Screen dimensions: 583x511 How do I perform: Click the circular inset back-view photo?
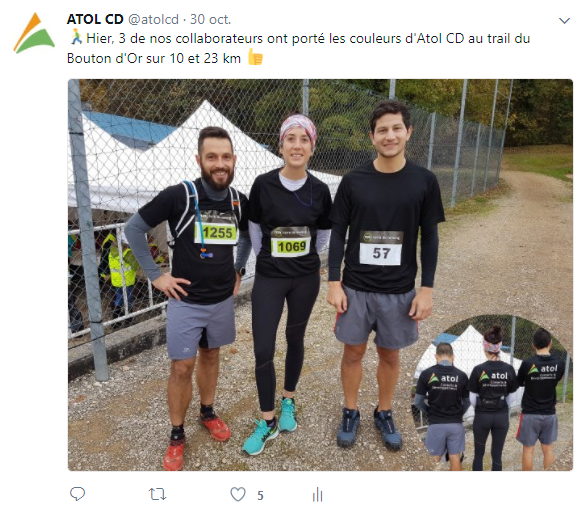[492, 392]
